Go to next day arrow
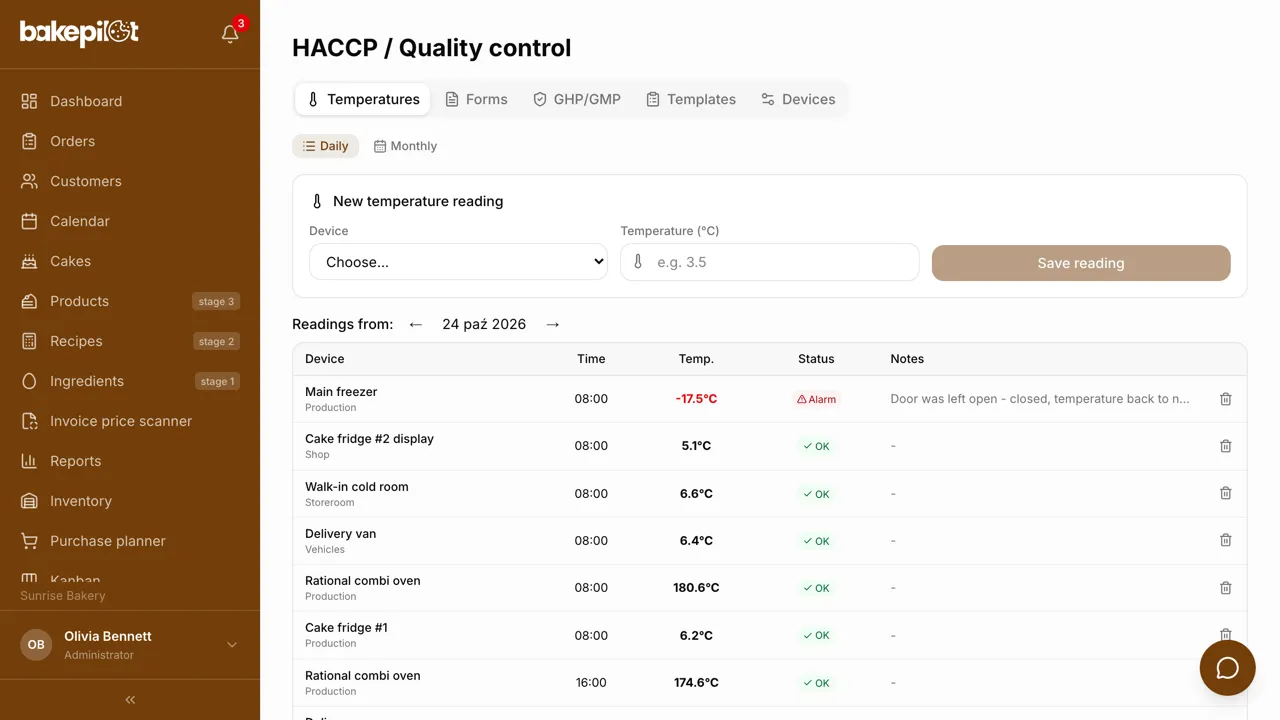The image size is (1280, 720). [x=553, y=324]
